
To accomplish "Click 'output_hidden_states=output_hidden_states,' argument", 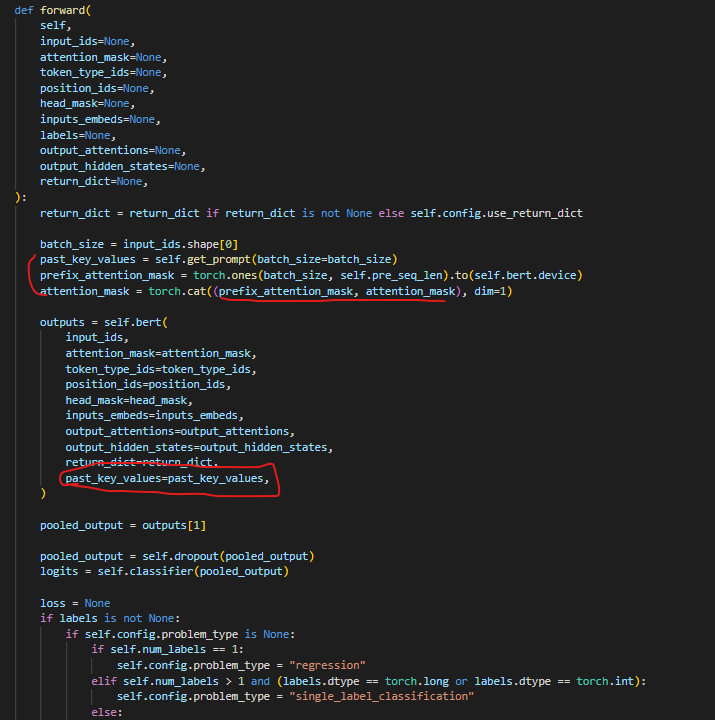I will click(199, 447).
